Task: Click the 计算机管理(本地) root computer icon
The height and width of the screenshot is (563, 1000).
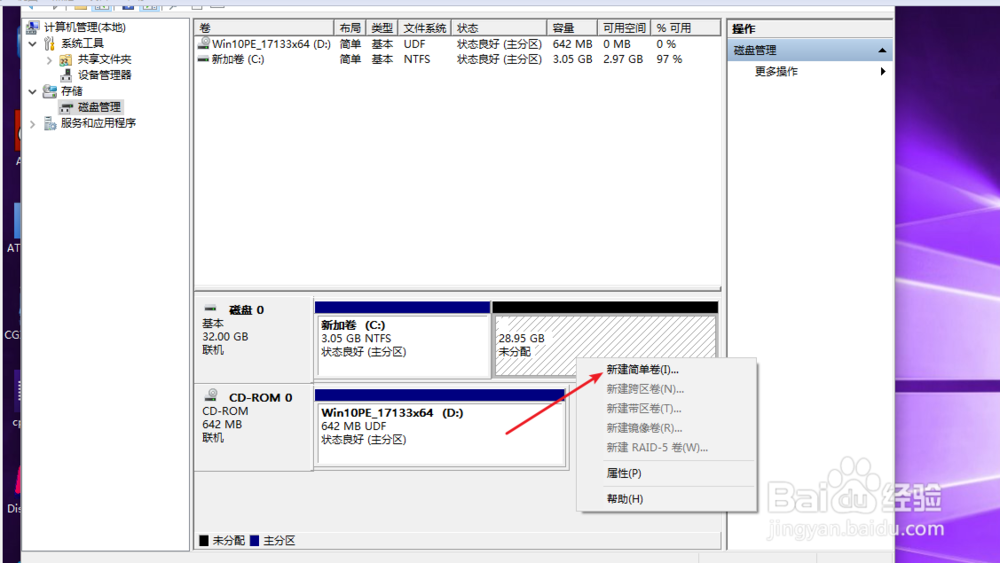Action: coord(33,27)
